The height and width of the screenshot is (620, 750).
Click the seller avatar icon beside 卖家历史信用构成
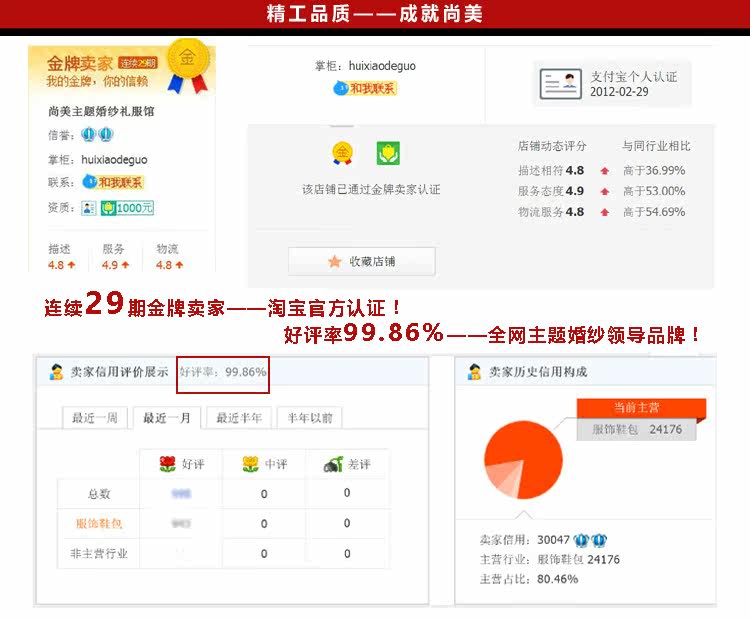coord(474,372)
